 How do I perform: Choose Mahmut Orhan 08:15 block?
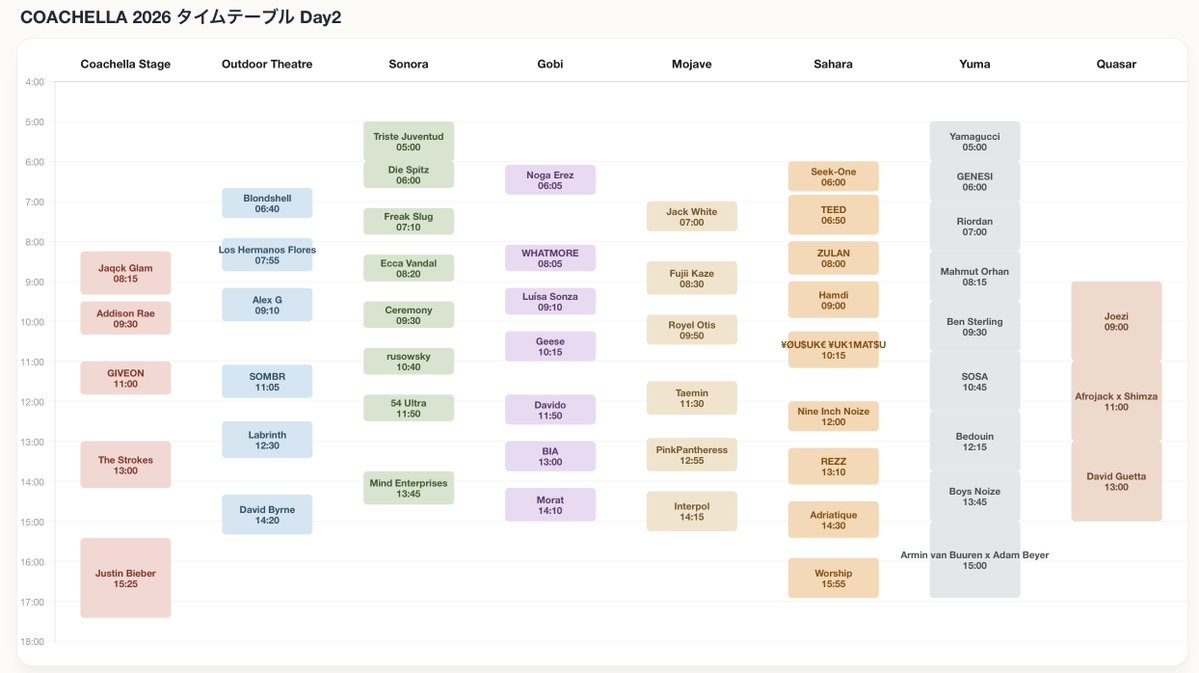(x=974, y=276)
